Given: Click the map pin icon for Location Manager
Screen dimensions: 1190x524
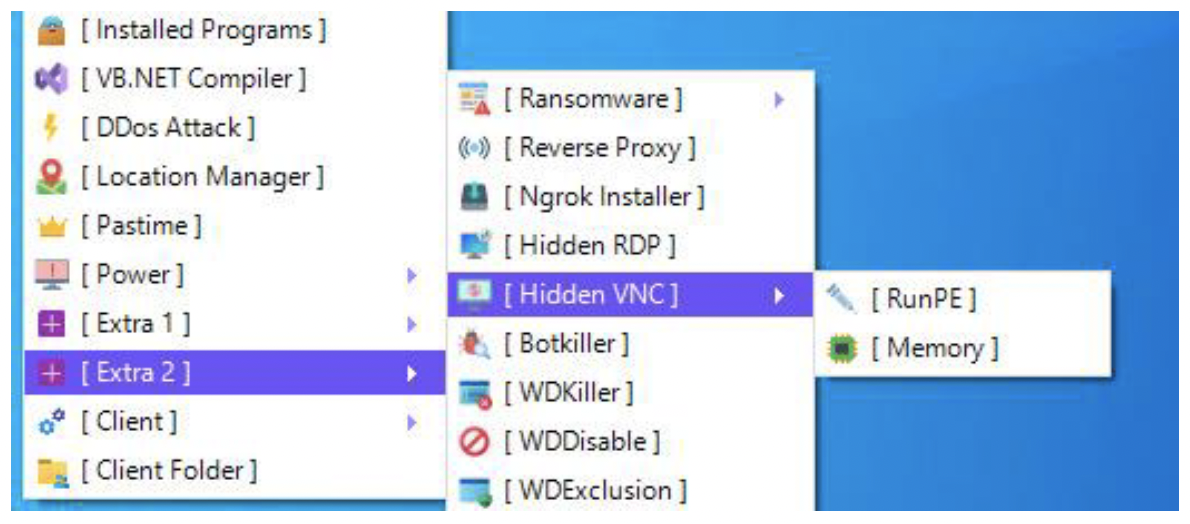Looking at the screenshot, I should point(52,178).
